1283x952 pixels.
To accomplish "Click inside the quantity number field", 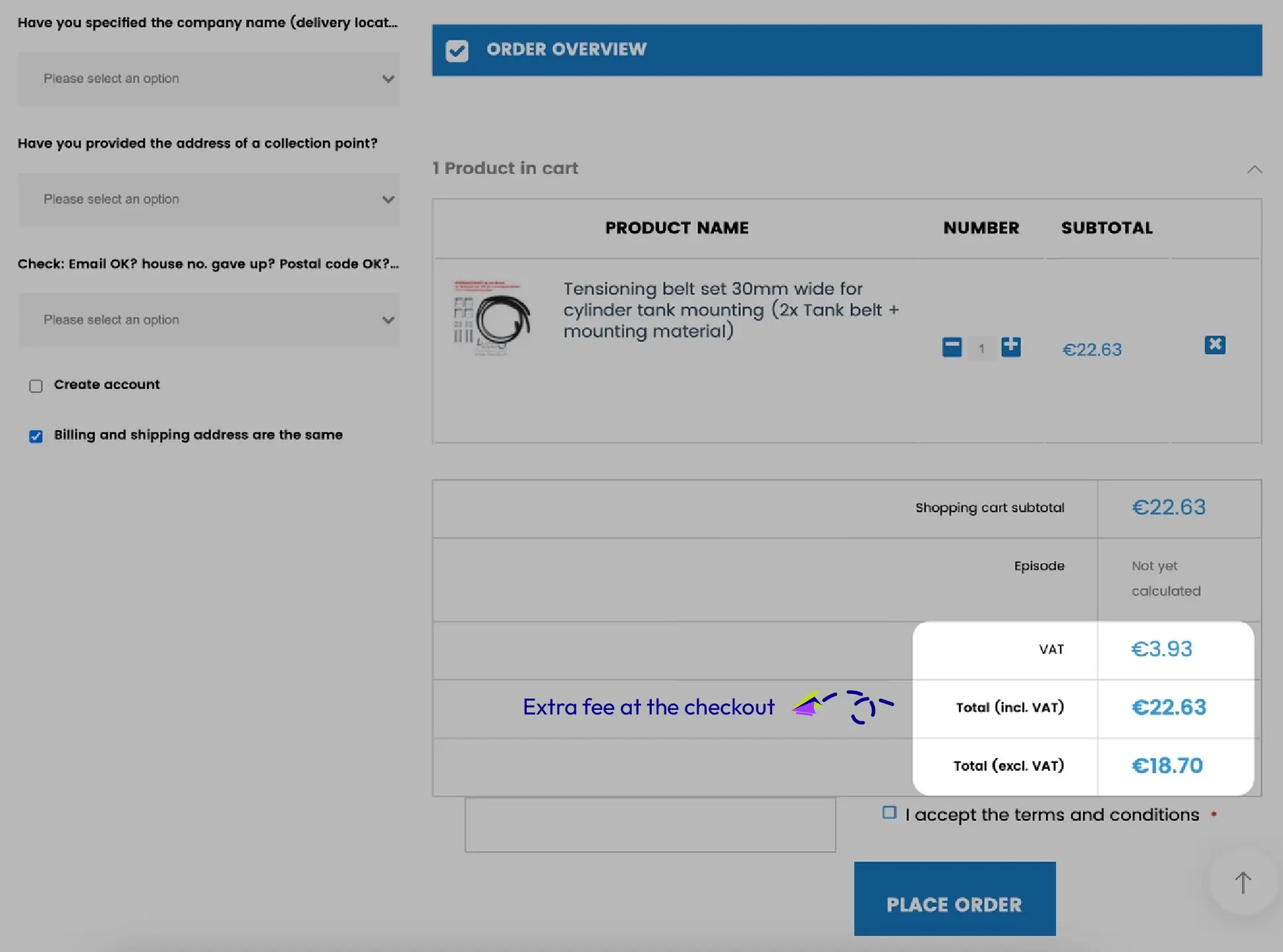I will (982, 348).
